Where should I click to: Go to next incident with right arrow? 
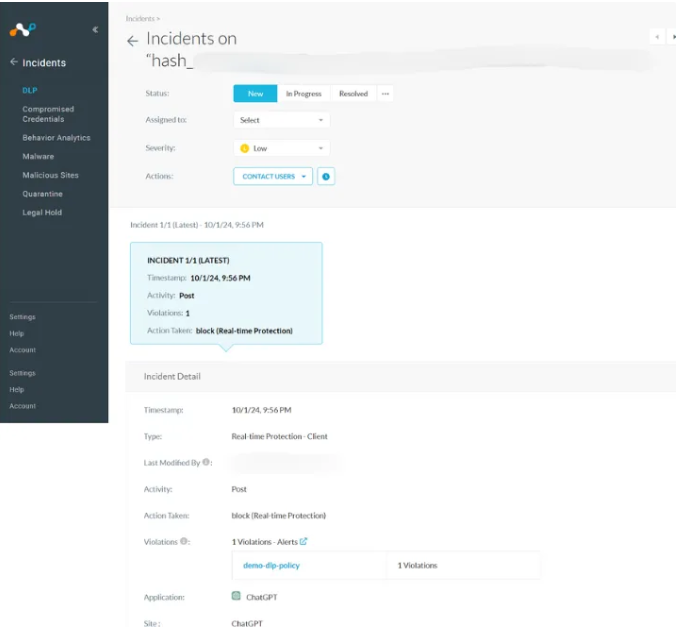pyautogui.click(x=673, y=37)
